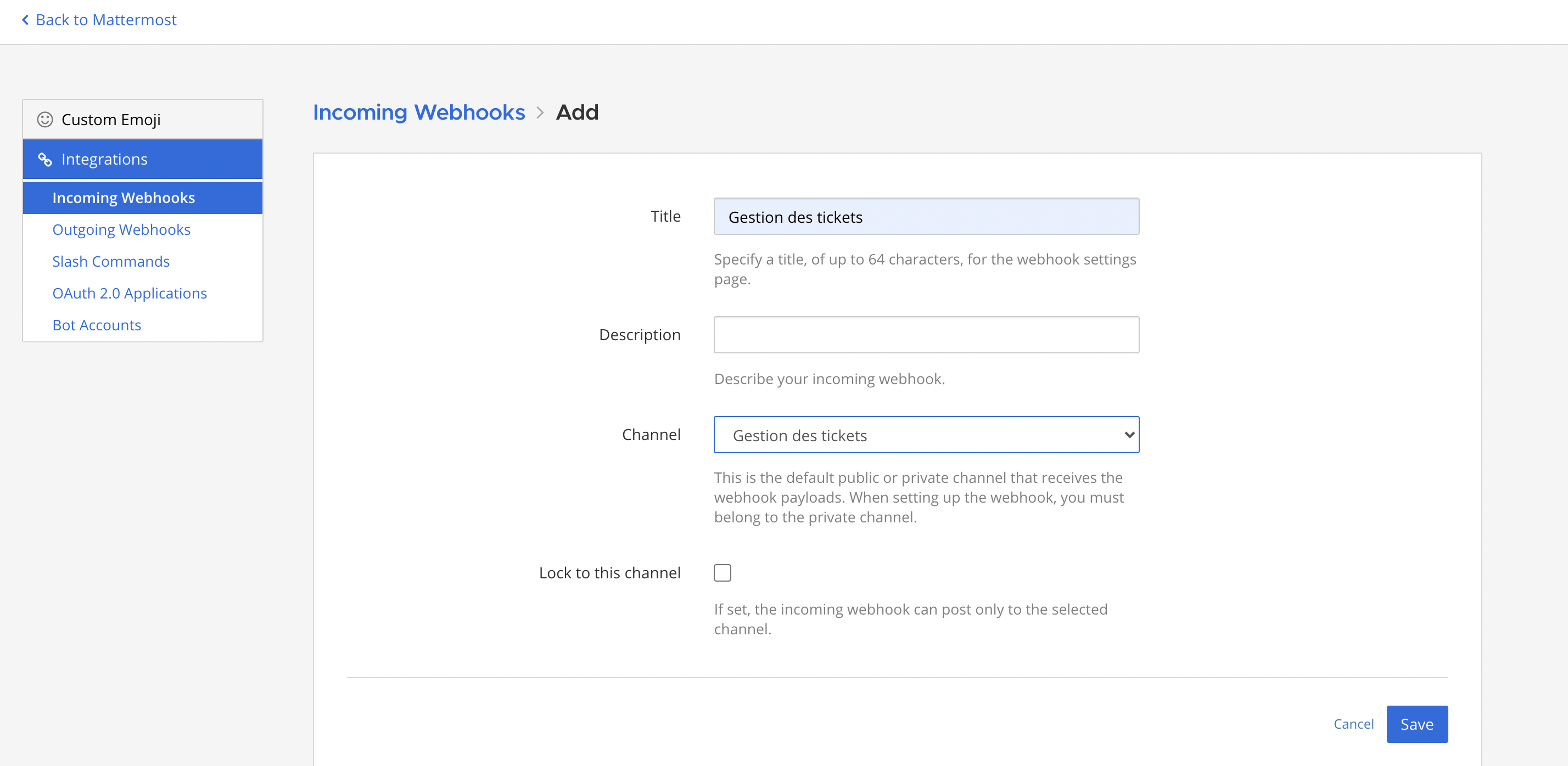
Task: Click the Integrations link icon
Action: coord(44,160)
